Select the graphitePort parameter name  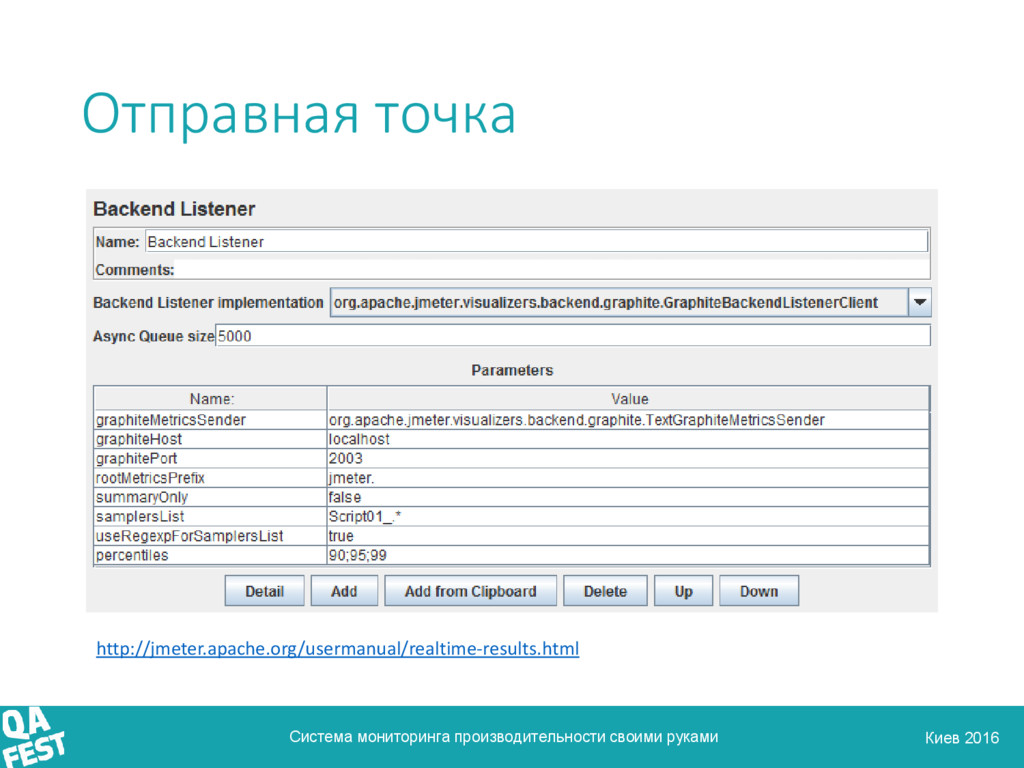(x=210, y=458)
